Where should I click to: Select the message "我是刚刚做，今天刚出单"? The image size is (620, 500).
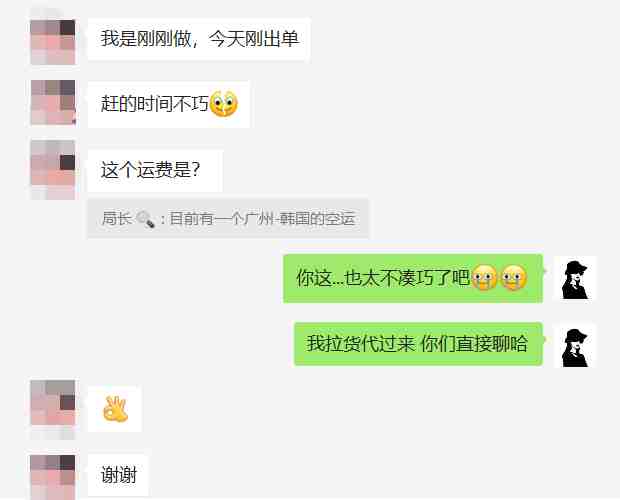click(198, 39)
